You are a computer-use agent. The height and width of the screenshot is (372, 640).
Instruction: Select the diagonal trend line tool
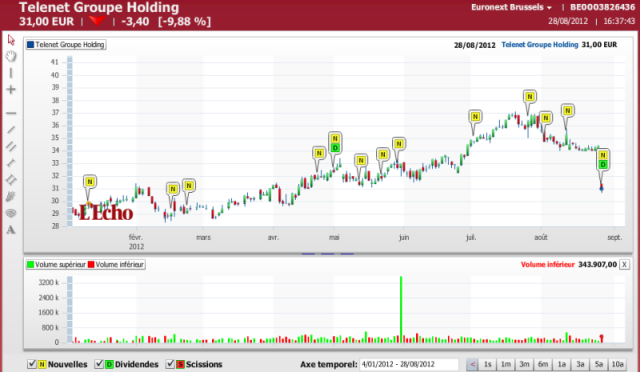click(11, 130)
